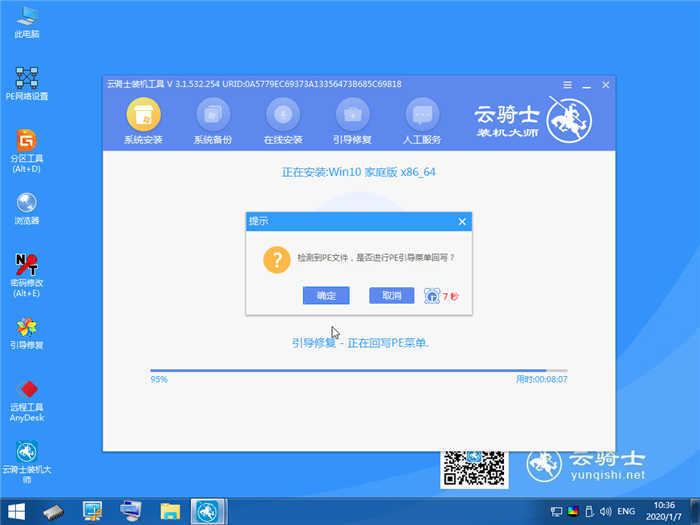Open the hamburger menu in title bar
Viewport: 700px width, 525px height.
567,84
